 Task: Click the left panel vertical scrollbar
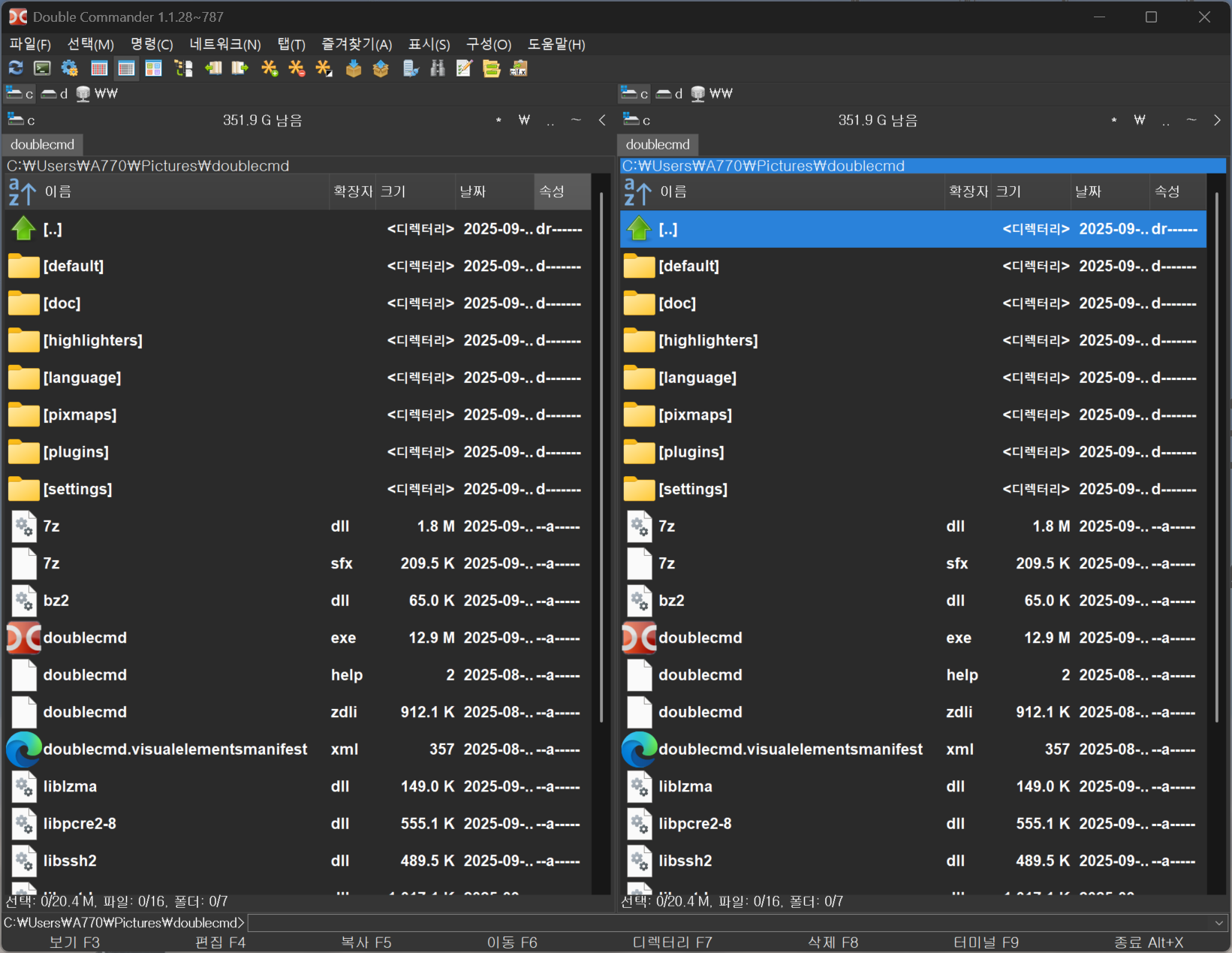point(601,458)
